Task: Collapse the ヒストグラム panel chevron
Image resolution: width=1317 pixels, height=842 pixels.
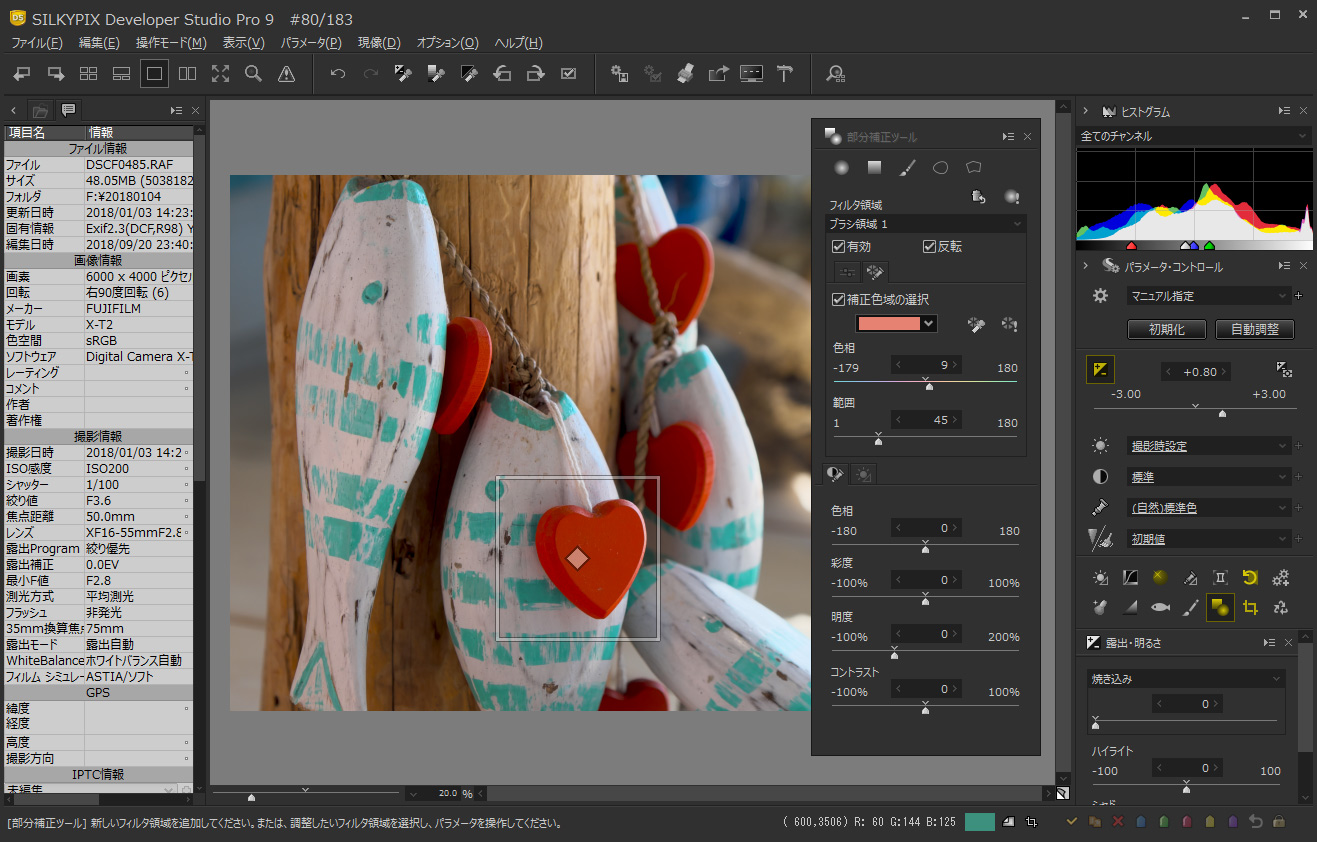Action: (1086, 112)
